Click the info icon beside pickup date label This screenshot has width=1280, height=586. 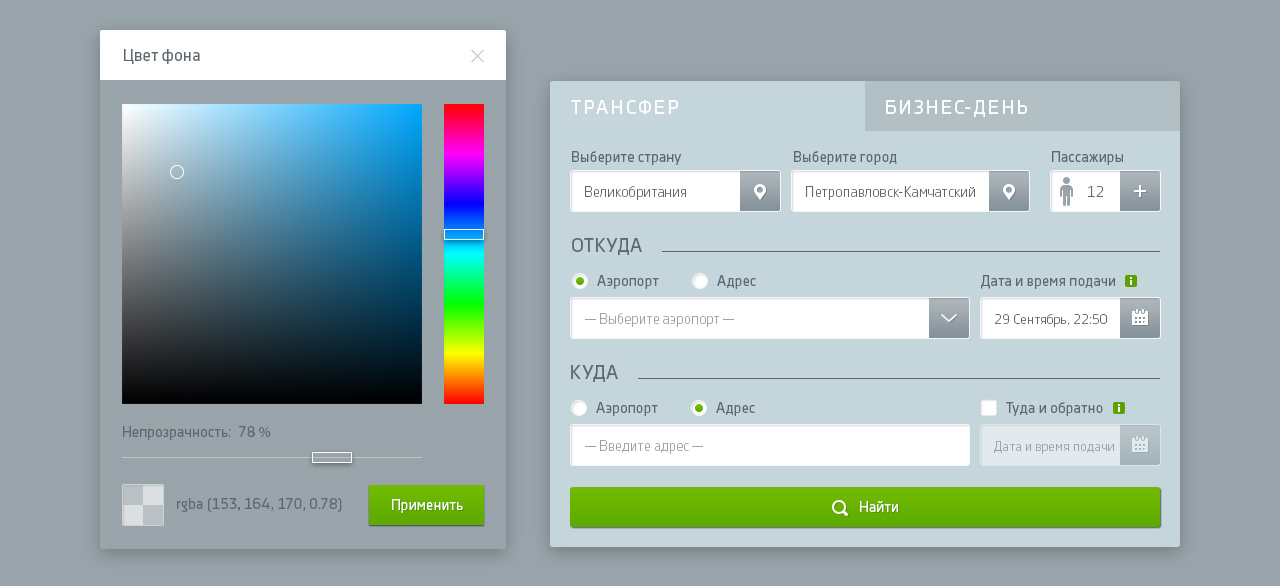click(1131, 281)
